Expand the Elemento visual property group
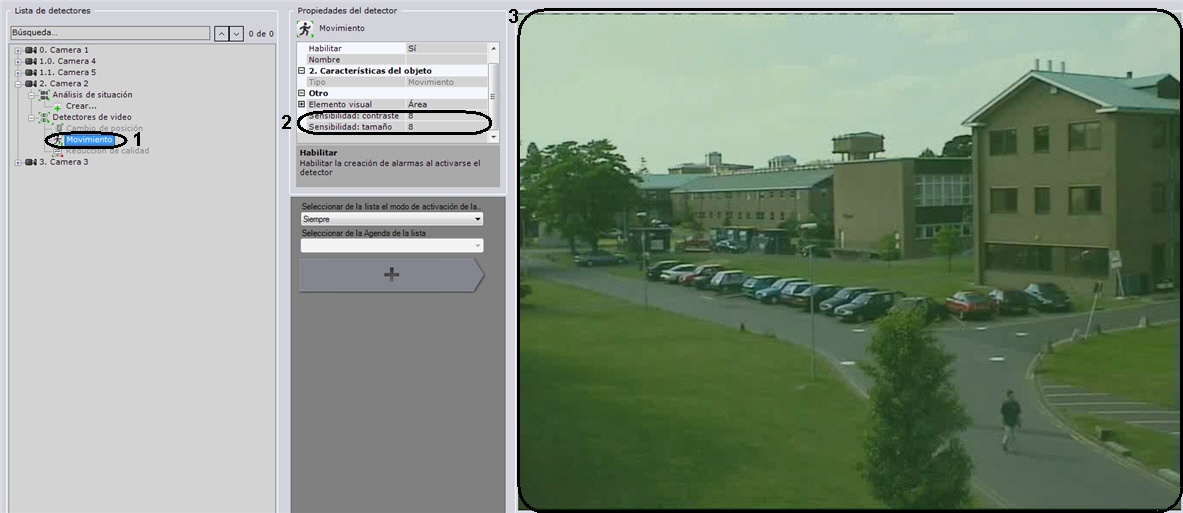The height and width of the screenshot is (513, 1183). pos(302,104)
